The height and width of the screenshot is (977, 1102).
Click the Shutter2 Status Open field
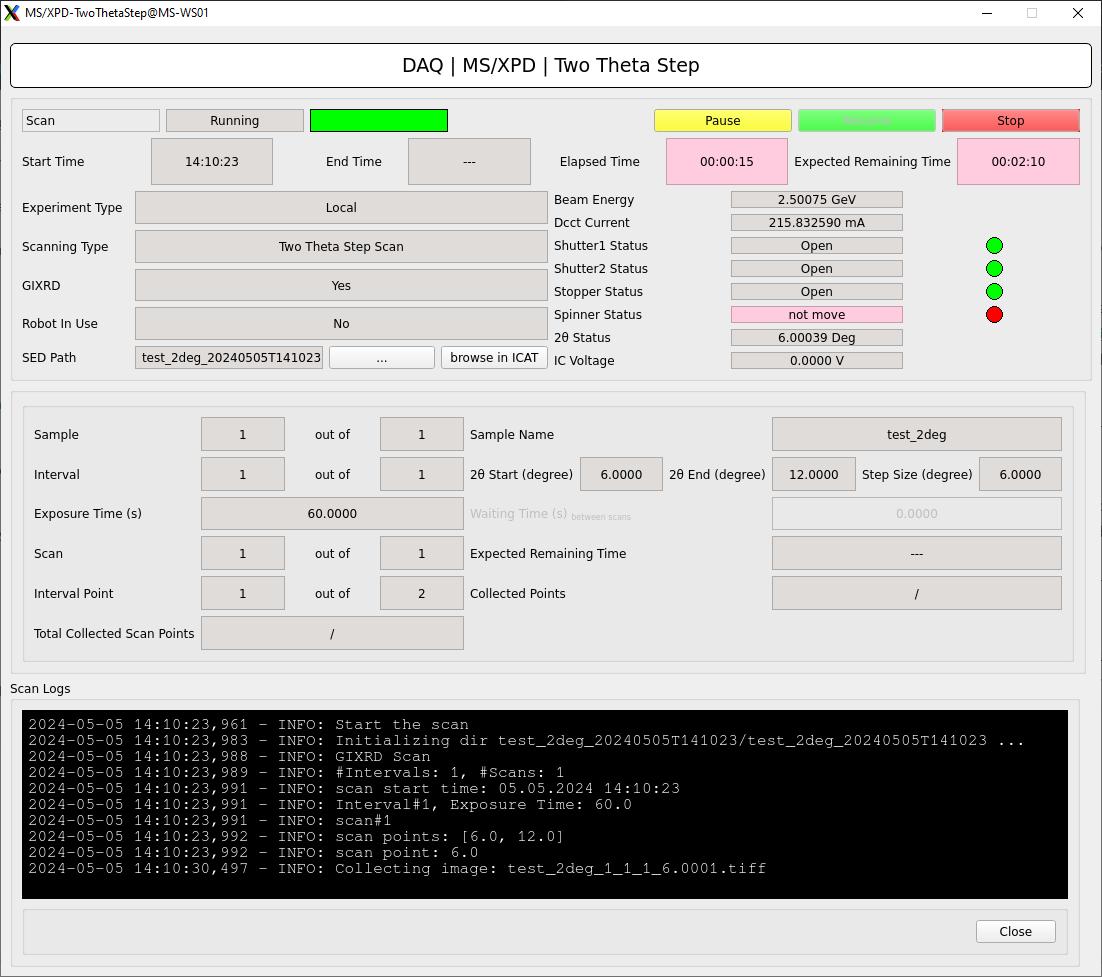[817, 268]
